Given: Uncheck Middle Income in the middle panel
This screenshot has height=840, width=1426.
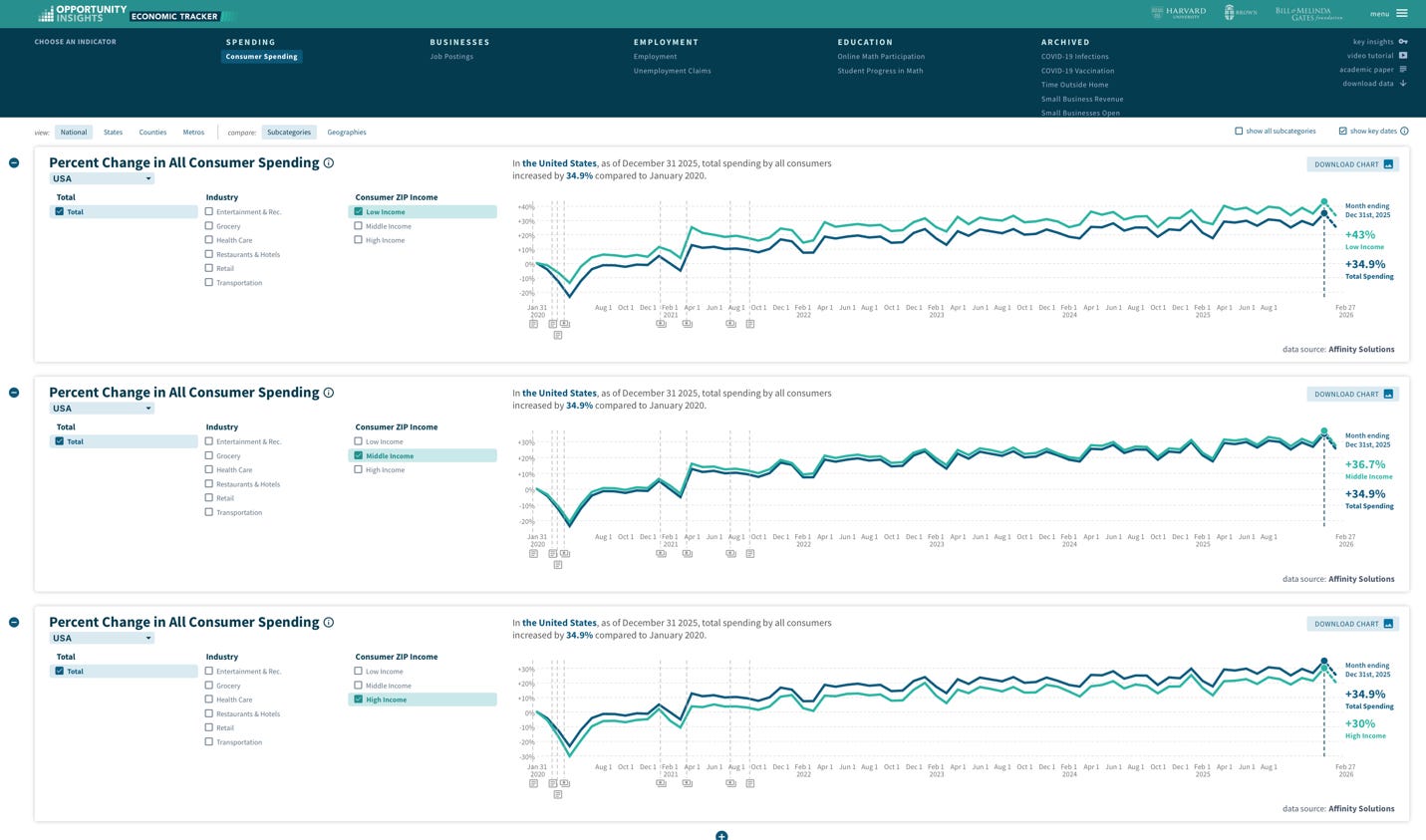Looking at the screenshot, I should click(359, 455).
